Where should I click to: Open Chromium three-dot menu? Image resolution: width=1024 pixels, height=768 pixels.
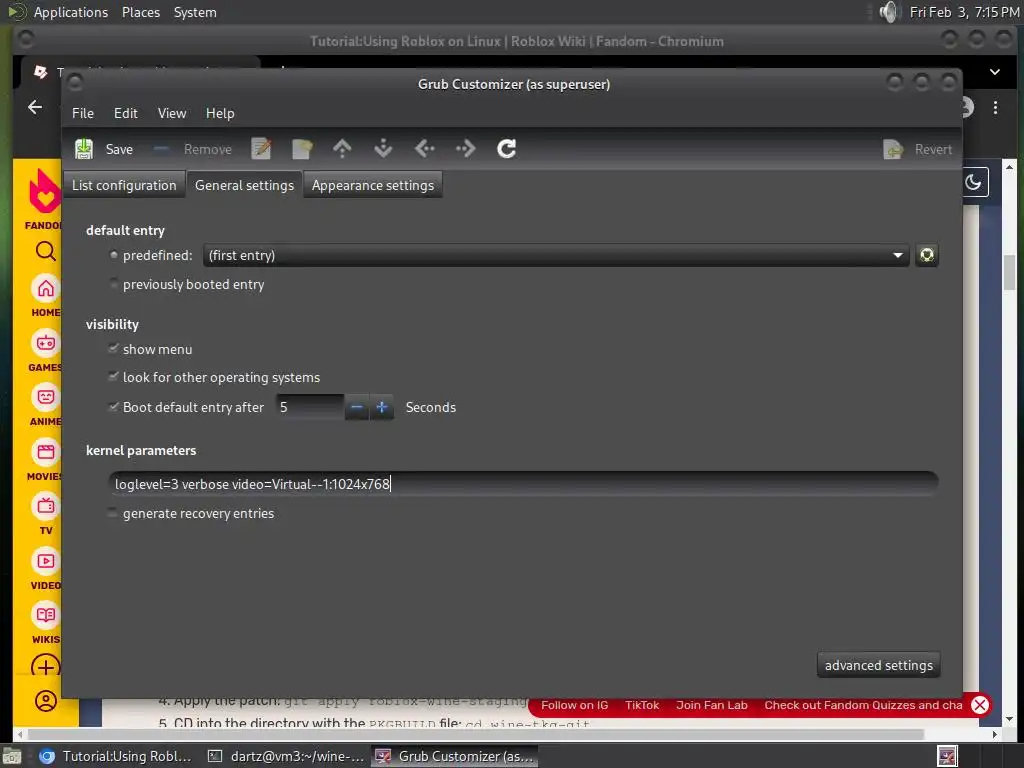[x=995, y=107]
